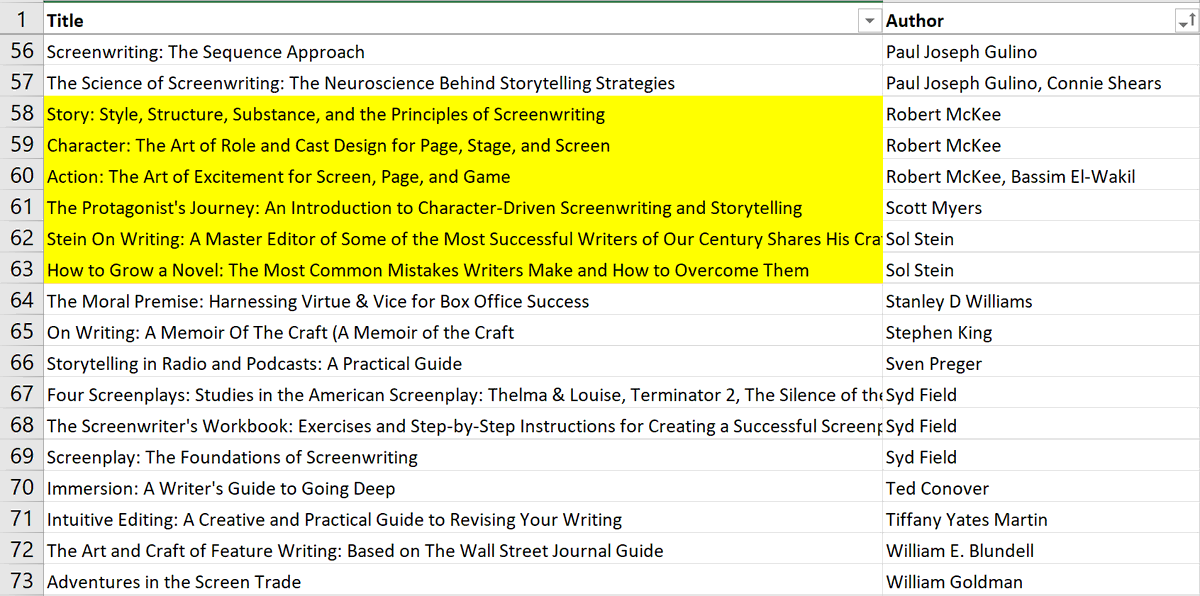Click author cell 'Stephen King'
This screenshot has width=1200, height=596.
(1041, 332)
